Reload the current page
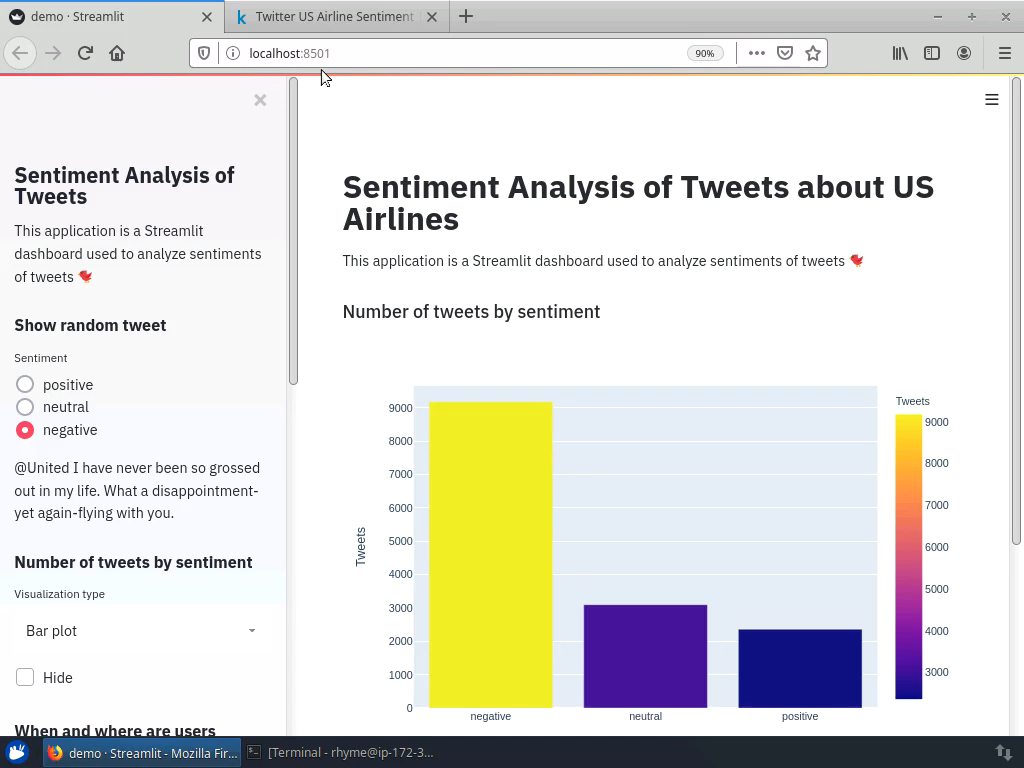Screen dimensions: 1024x768 pyautogui.click(x=85, y=53)
